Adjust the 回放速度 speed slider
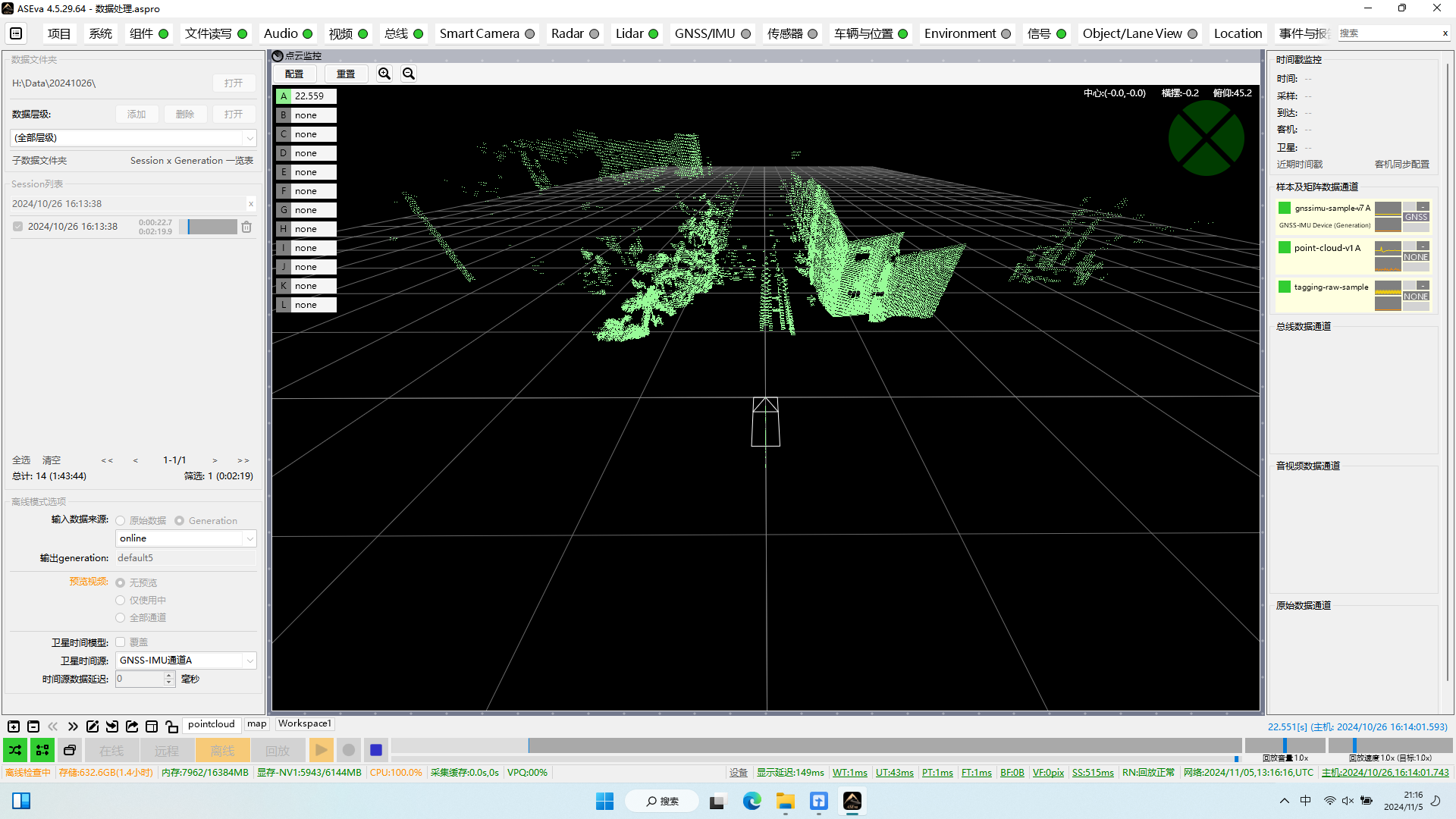 point(1390,746)
